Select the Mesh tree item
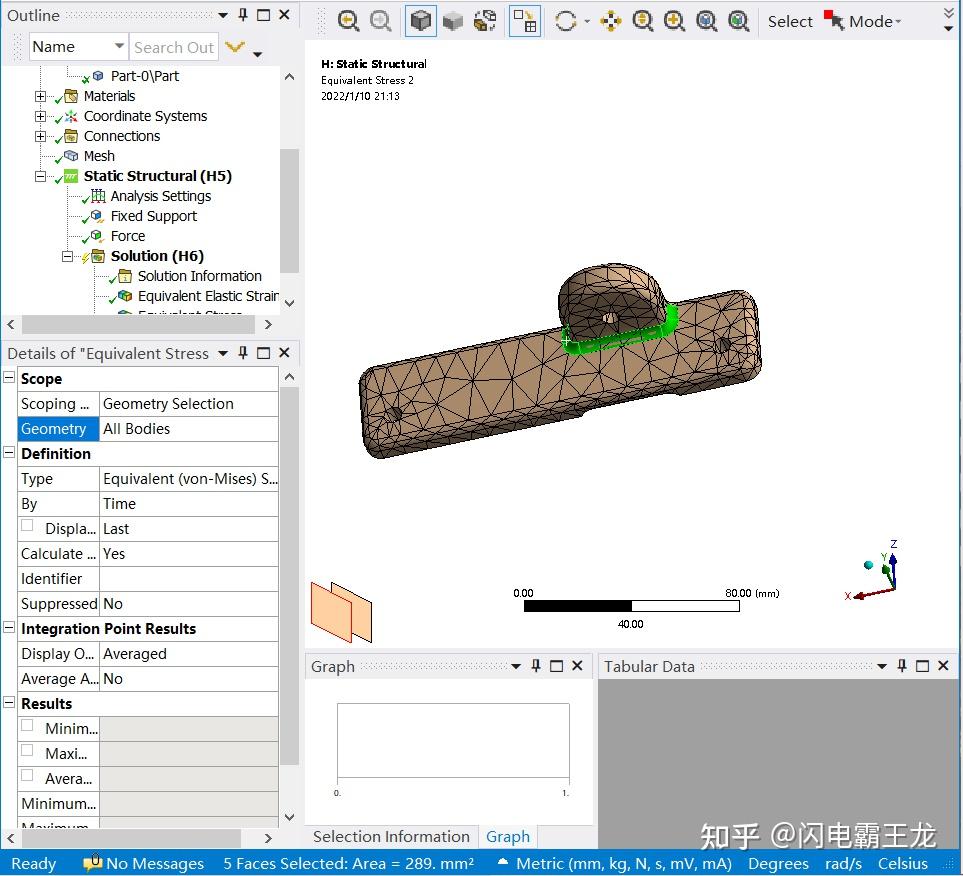The height and width of the screenshot is (876, 963). tap(99, 156)
